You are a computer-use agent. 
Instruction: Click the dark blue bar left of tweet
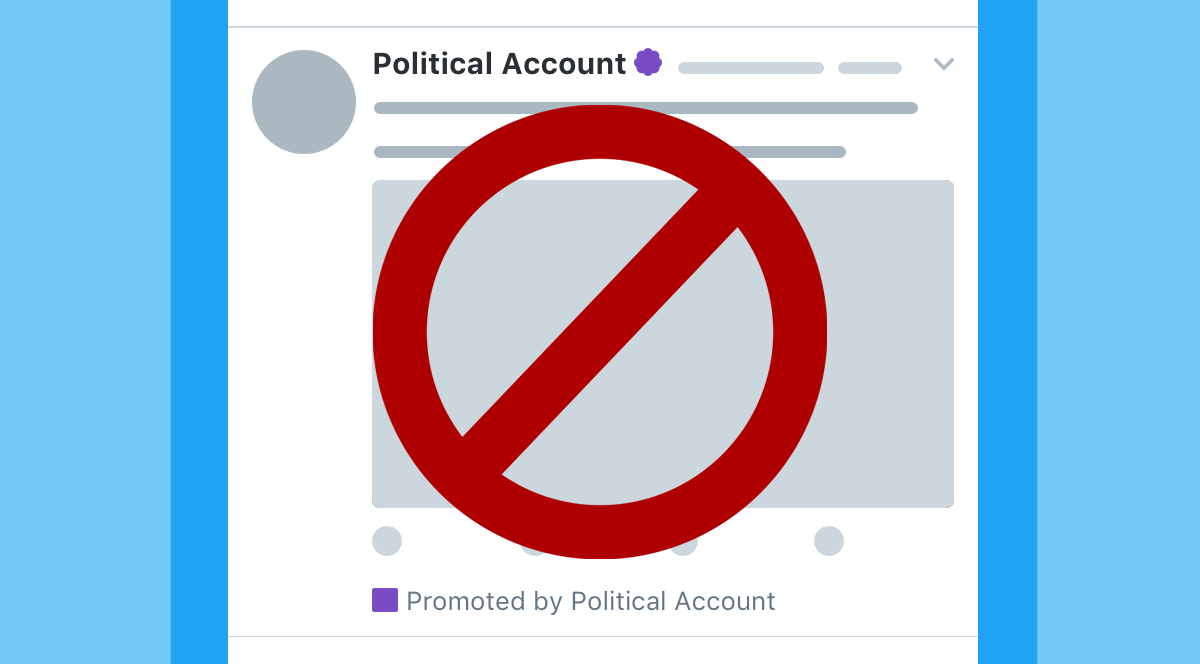tap(199, 332)
